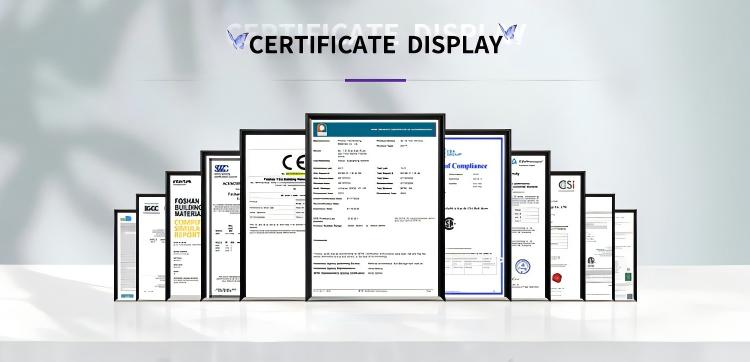This screenshot has height=362, width=750.
Task: Click the purple divider under the heading
Action: point(375,80)
